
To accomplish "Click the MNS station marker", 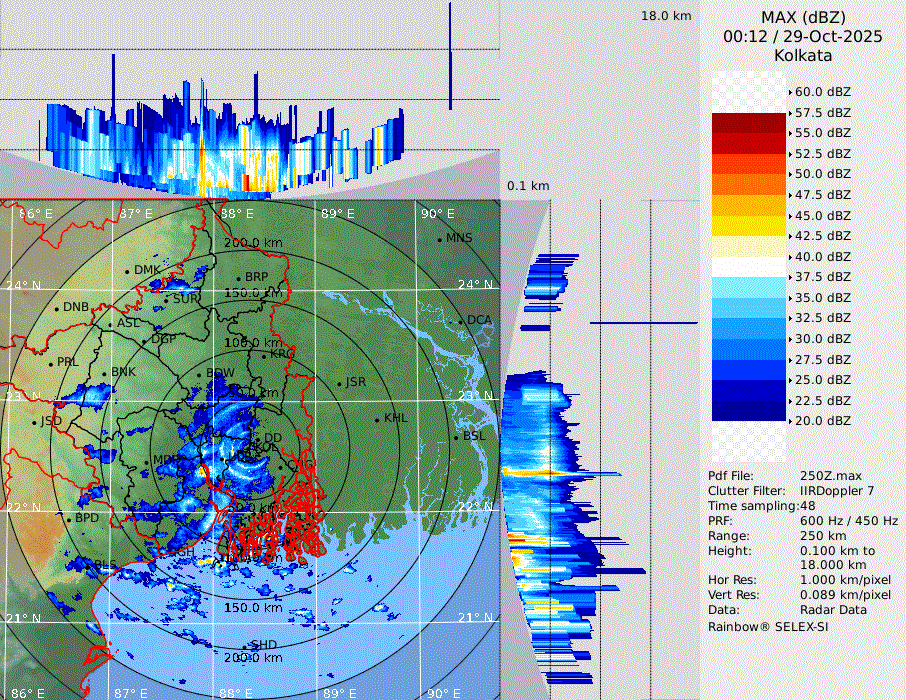I will click(x=439, y=239).
